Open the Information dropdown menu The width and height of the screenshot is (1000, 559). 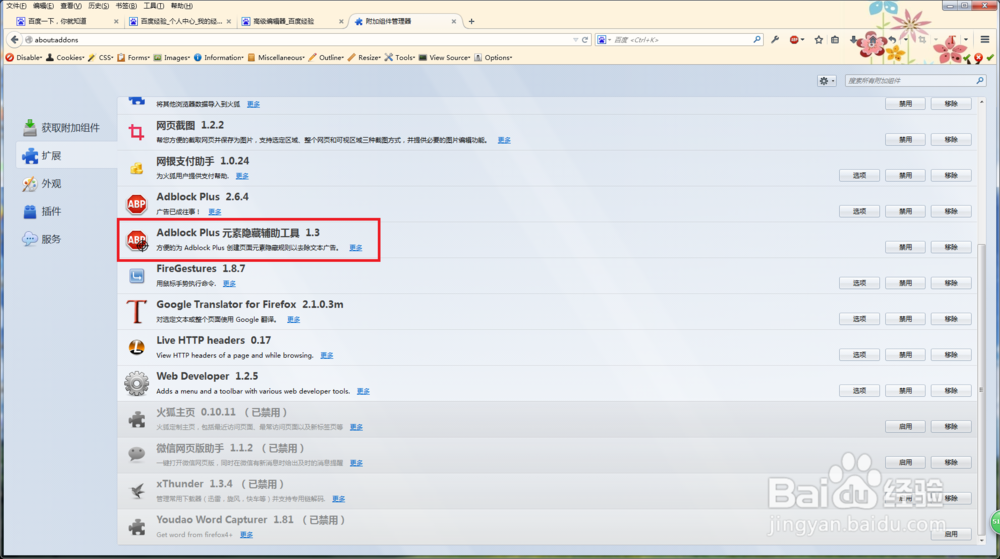point(219,57)
